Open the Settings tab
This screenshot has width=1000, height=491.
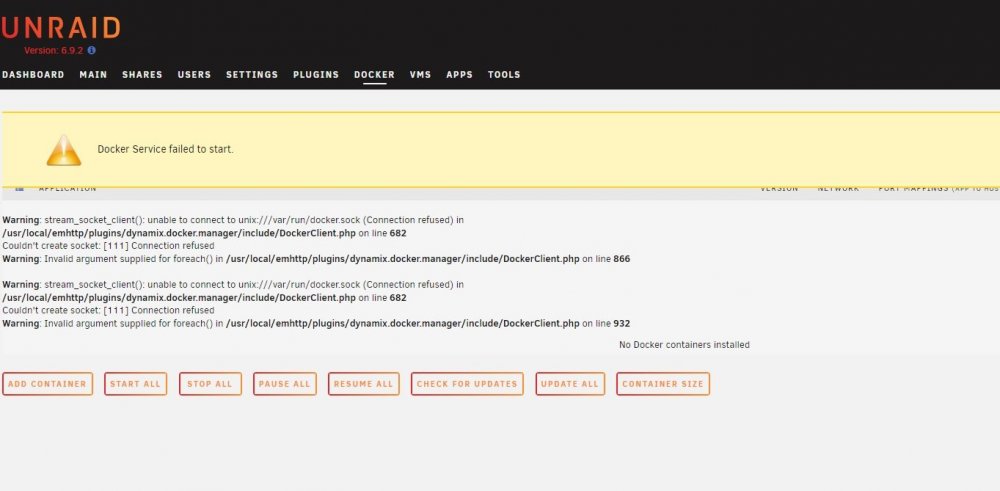252,75
